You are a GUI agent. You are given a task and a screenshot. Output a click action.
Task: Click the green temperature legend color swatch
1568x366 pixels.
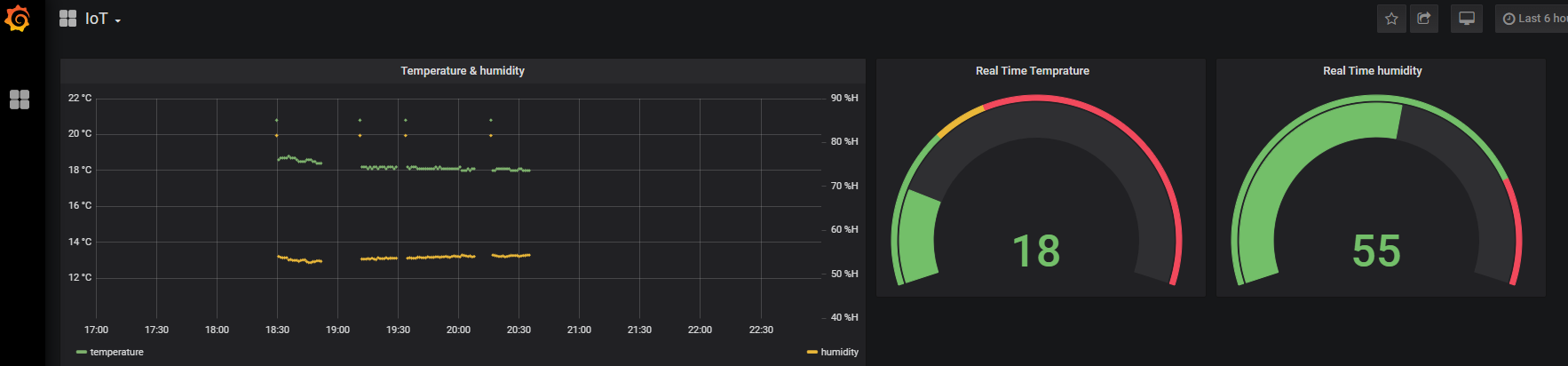click(x=82, y=353)
